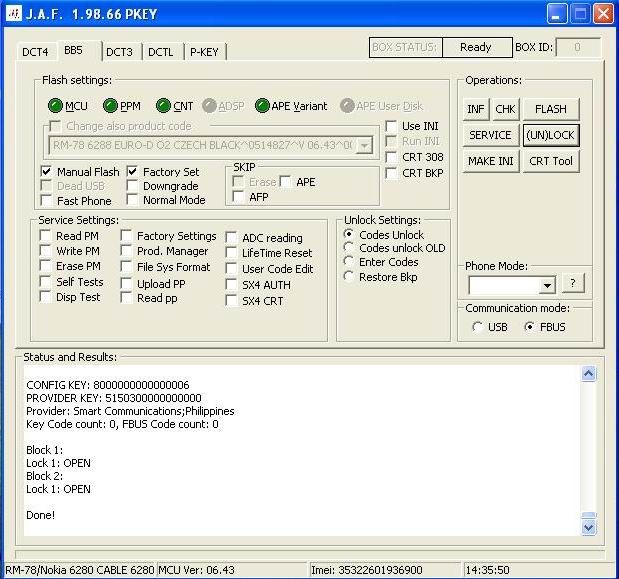
Task: Select the Restore Bkp unlock option
Action: tap(349, 277)
